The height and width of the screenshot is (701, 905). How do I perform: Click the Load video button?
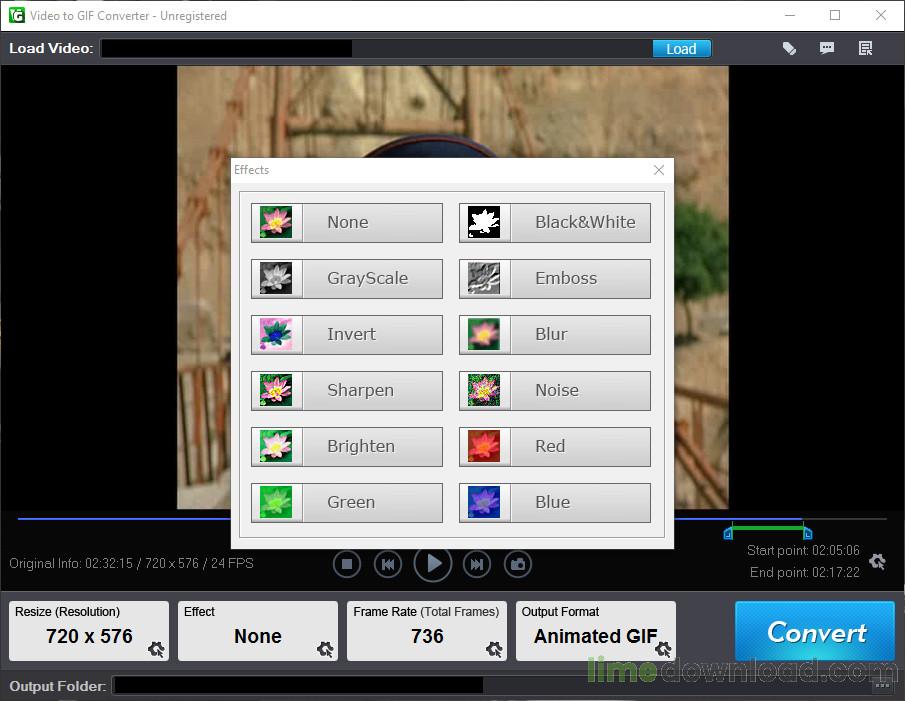click(681, 48)
